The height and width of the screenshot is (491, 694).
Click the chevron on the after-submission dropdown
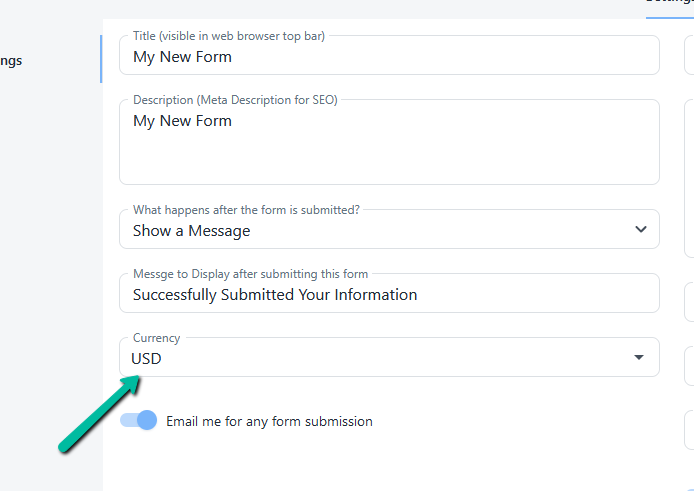(x=641, y=230)
